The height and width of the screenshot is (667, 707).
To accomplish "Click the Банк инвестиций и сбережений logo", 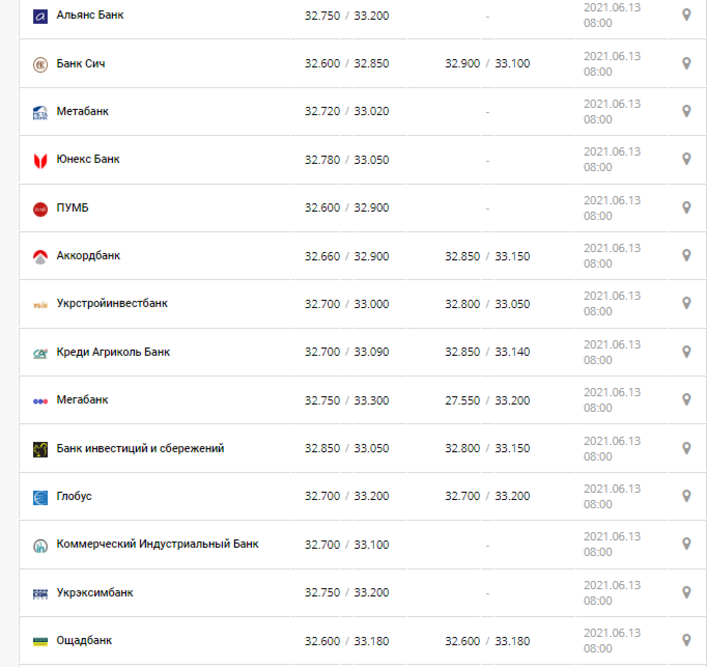I will coord(40,450).
